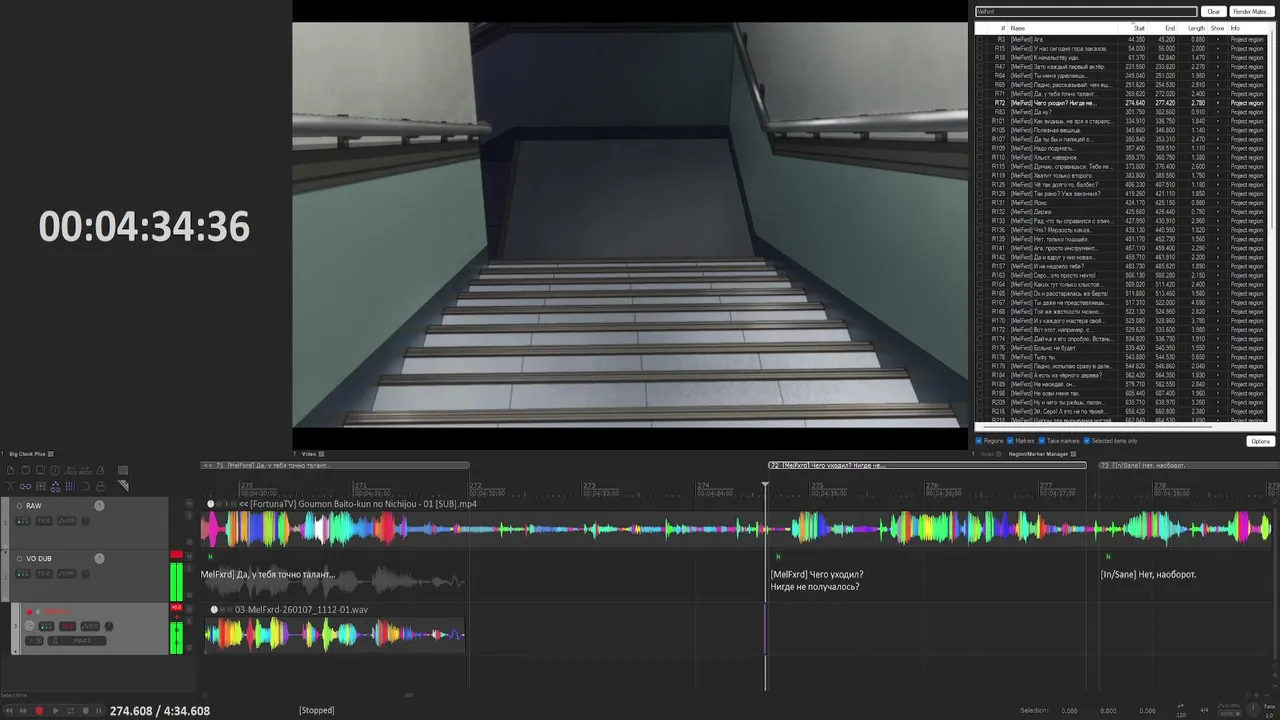
Task: Click the New Project page icon in toolbar
Action: tap(10, 470)
